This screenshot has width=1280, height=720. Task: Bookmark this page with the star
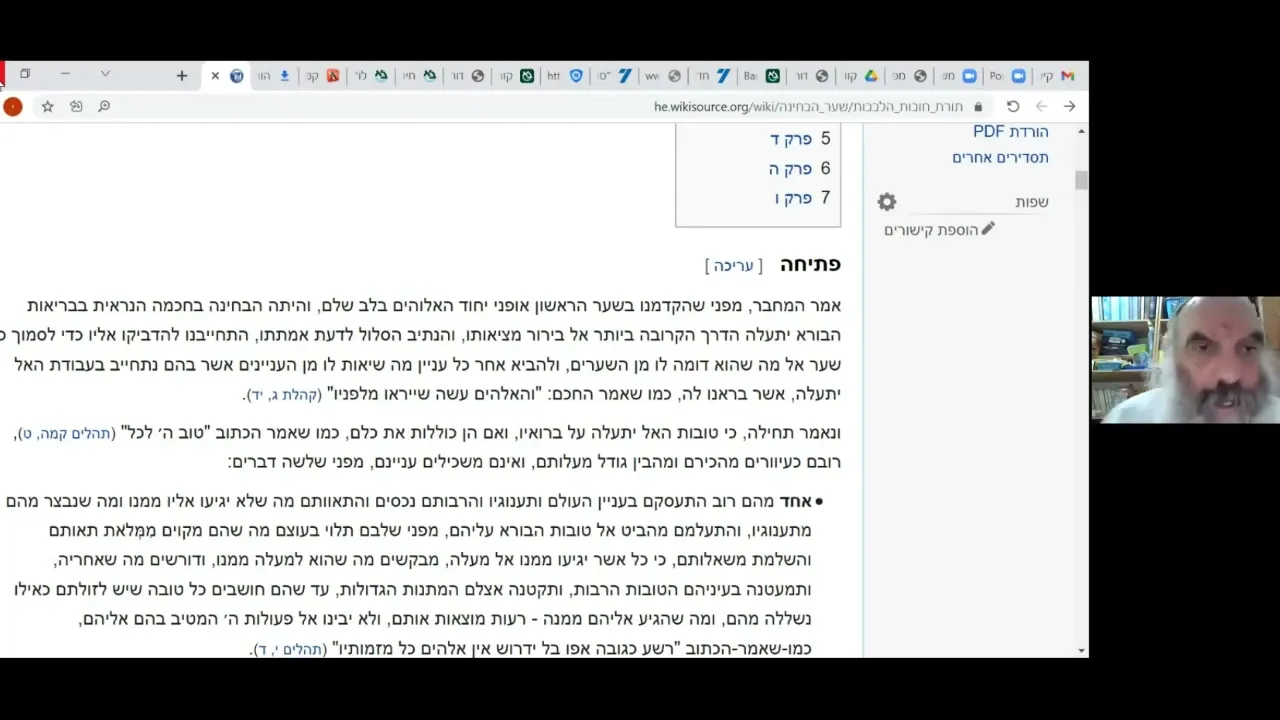tap(47, 106)
